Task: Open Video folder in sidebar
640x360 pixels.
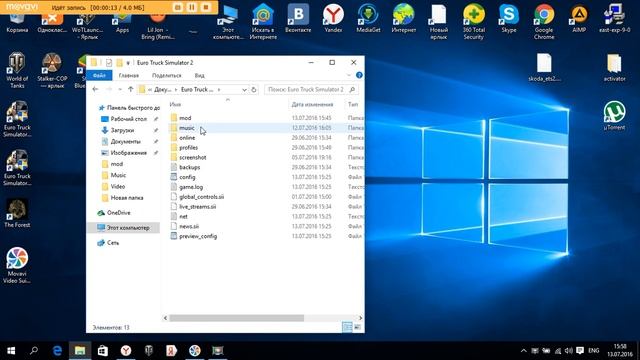Action: [118, 187]
